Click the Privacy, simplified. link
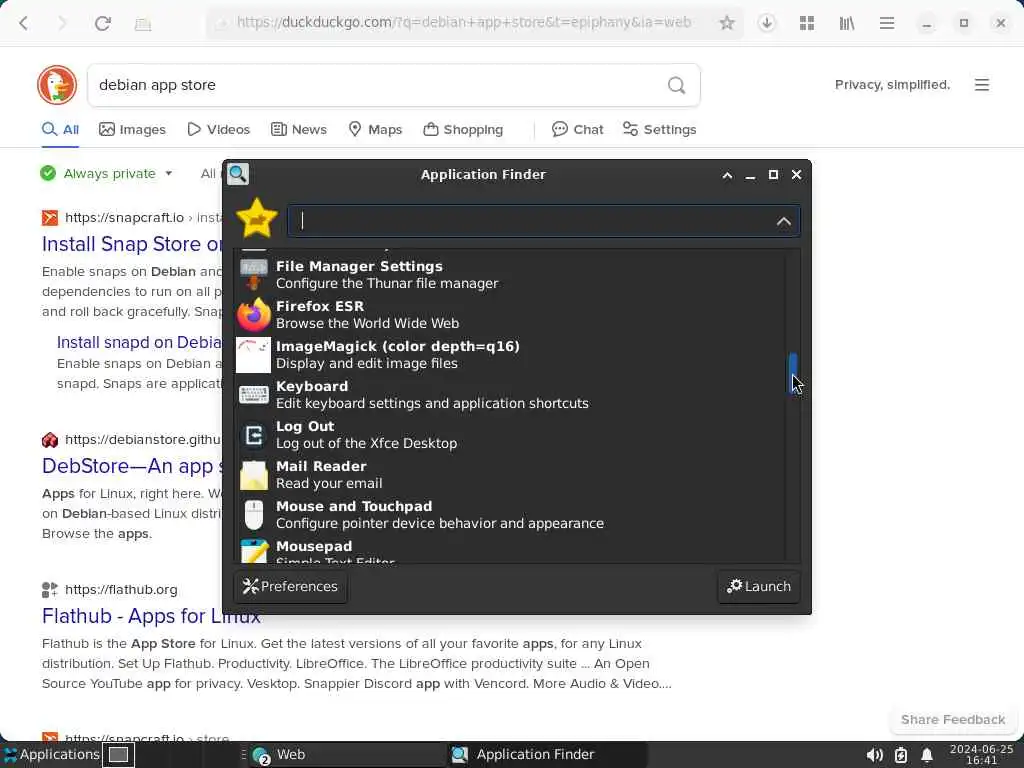This screenshot has width=1024, height=768. coord(892,85)
